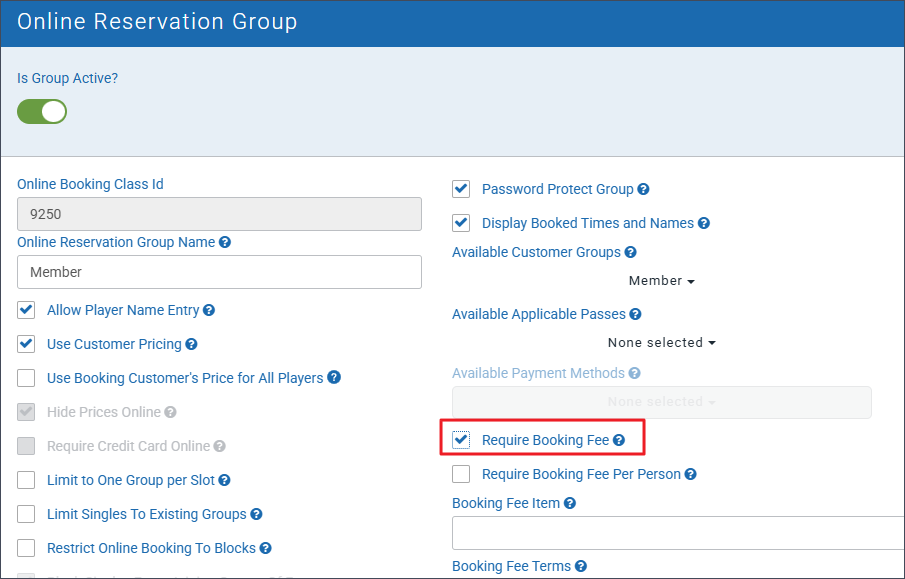Screen dimensions: 905x579
Task: Click the Is Group Active? label
Action: [68, 78]
